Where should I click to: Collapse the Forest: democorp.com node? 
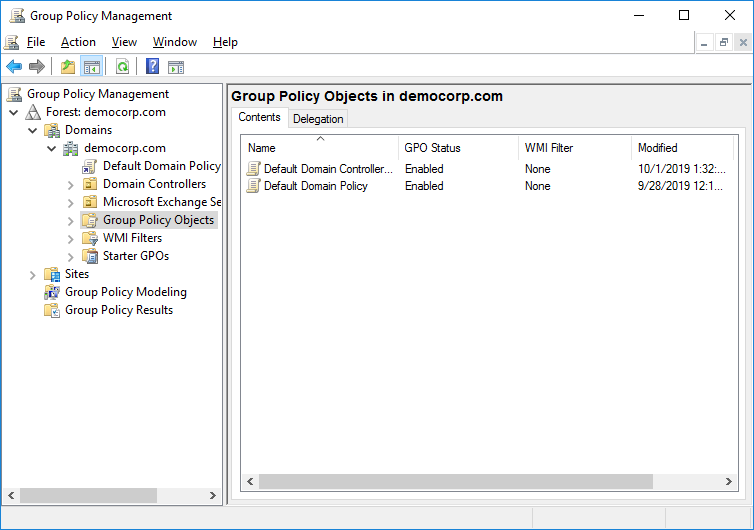[14, 112]
